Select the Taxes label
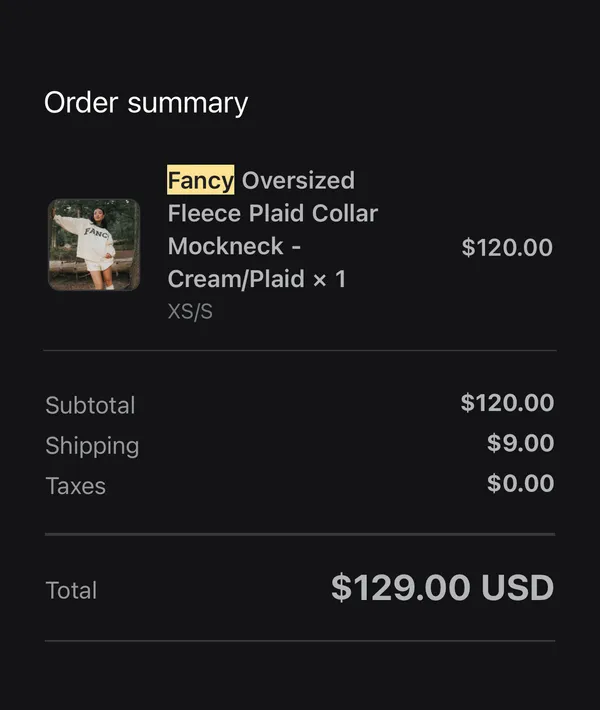The height and width of the screenshot is (710, 600). click(76, 486)
